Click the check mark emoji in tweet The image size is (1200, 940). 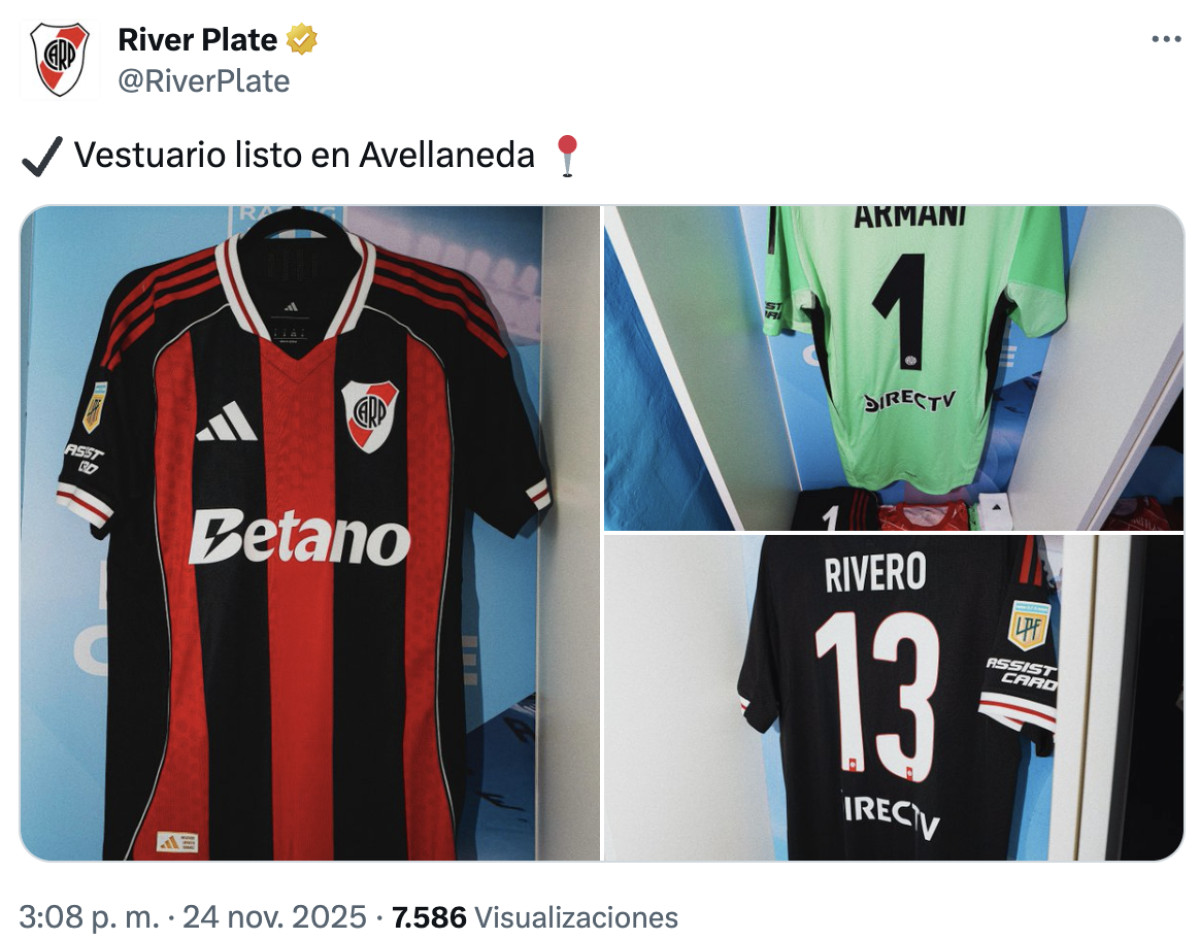tap(41, 155)
